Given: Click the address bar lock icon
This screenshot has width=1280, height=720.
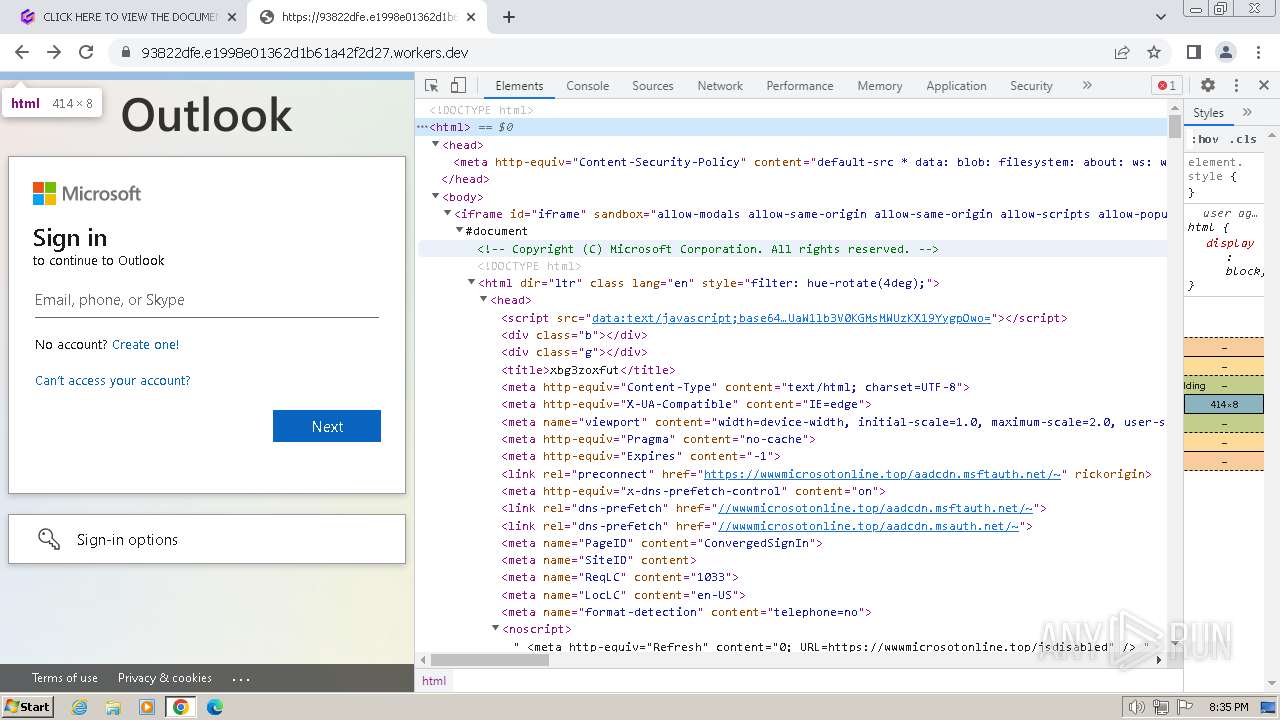Looking at the screenshot, I should pos(125,52).
